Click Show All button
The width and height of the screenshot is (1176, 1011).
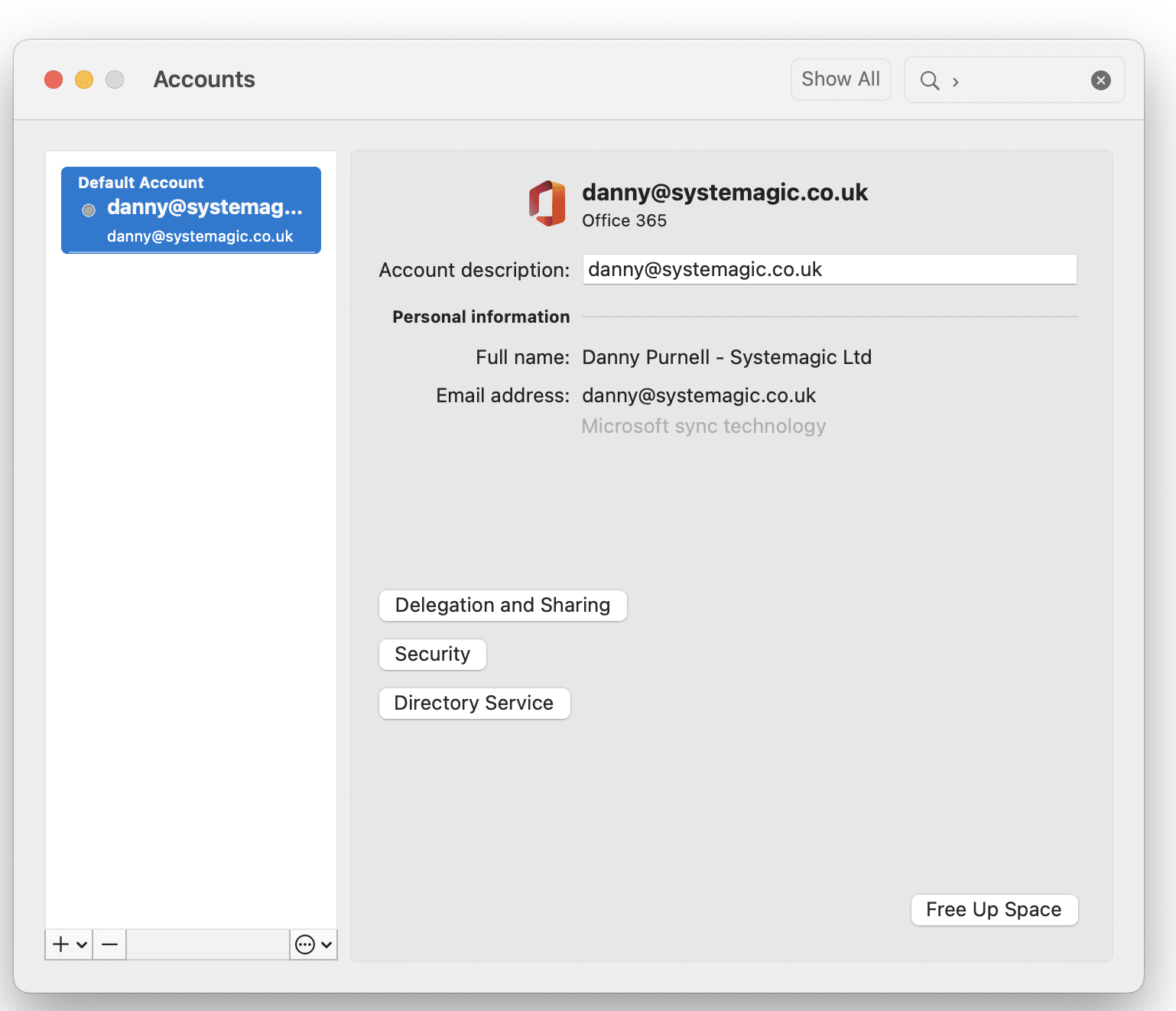click(841, 80)
